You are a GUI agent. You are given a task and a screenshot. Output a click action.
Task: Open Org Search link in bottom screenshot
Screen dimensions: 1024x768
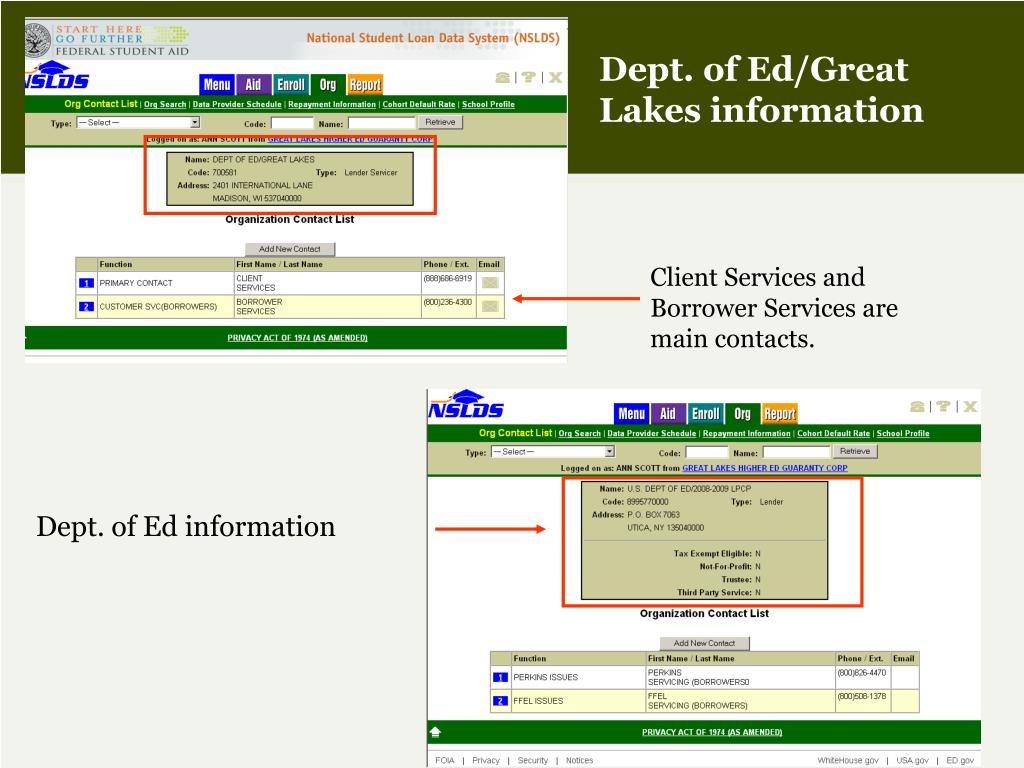point(579,434)
